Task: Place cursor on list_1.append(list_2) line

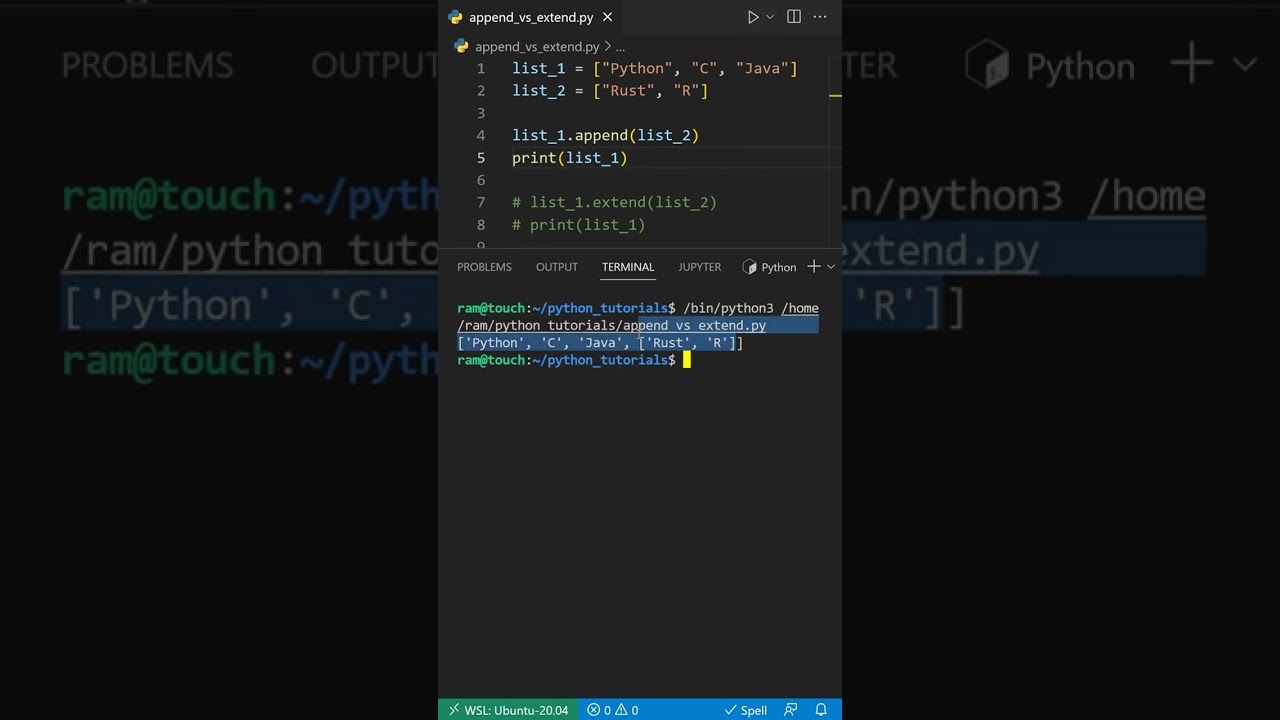Action: click(605, 135)
